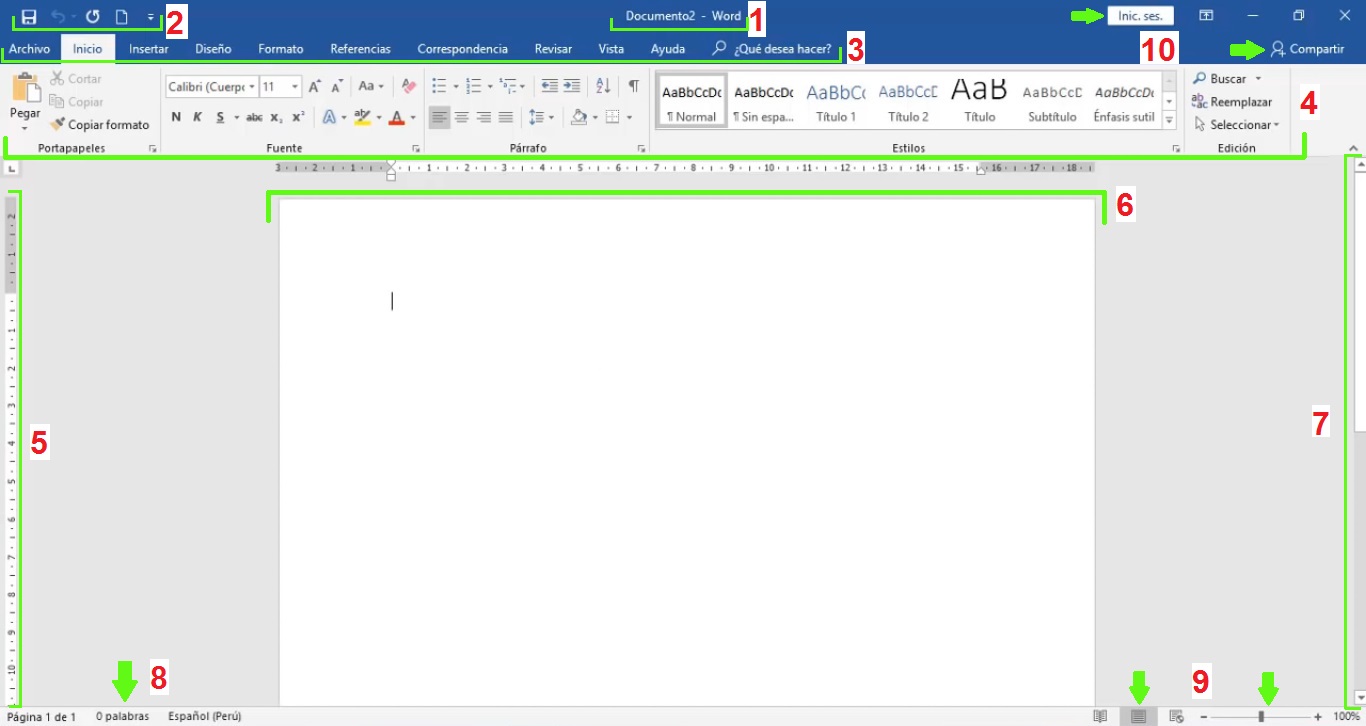Select the Copiar formato (format painter) tool

(x=99, y=124)
